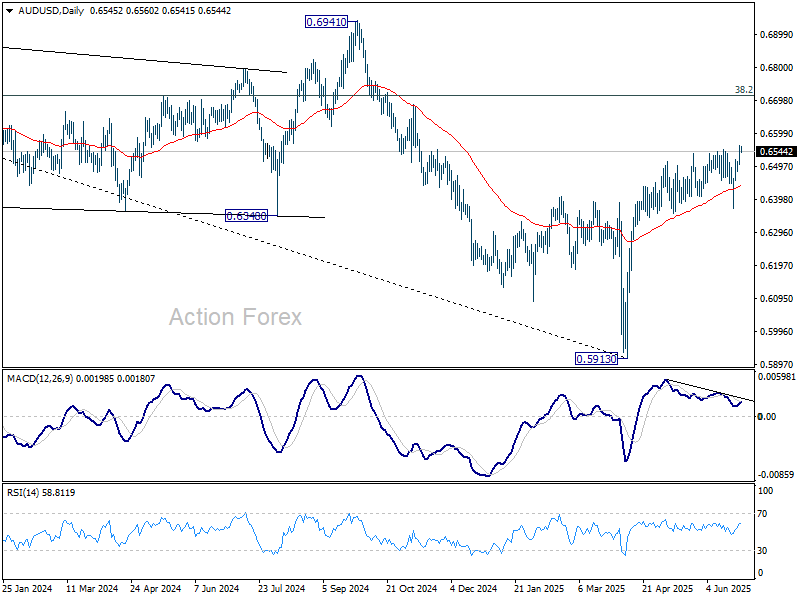Select the MACD(12,26,9) indicator label
Image resolution: width=800 pixels, height=600 pixels.
(40, 379)
